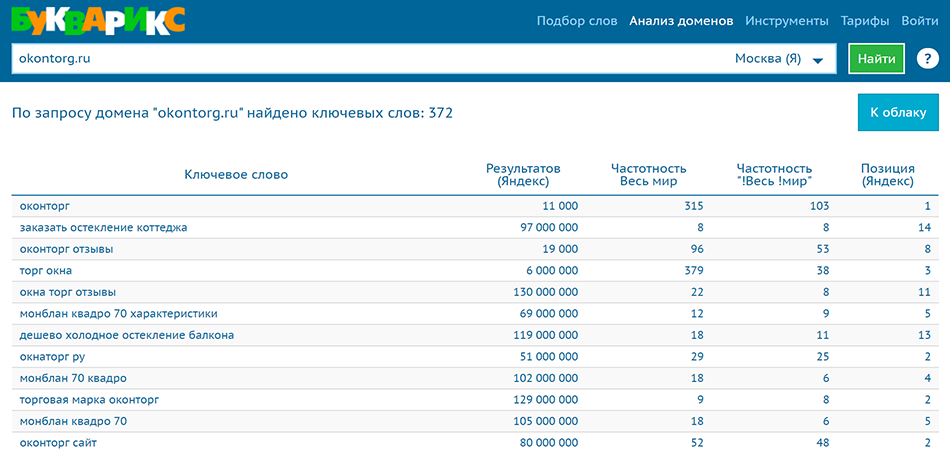Click frequency value 315
Viewport: 950px width, 450px height.
tap(694, 207)
